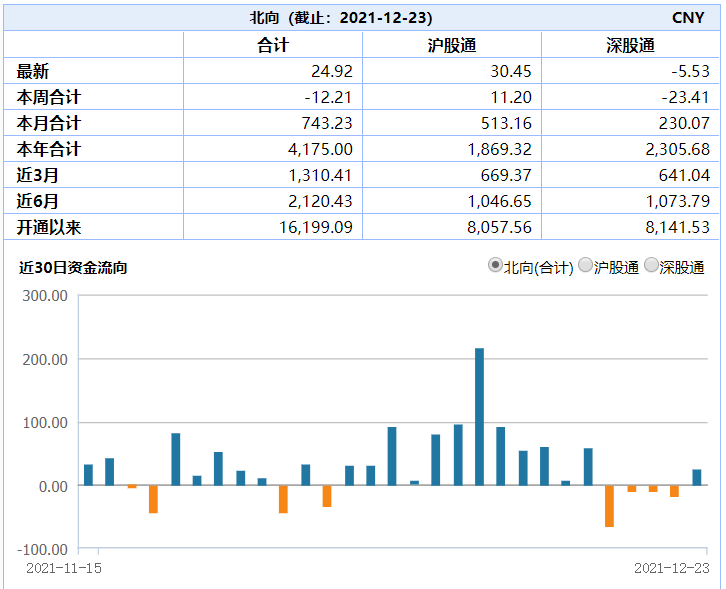Click the first blue bar for 2021-11-15
The height and width of the screenshot is (589, 726).
coord(88,475)
